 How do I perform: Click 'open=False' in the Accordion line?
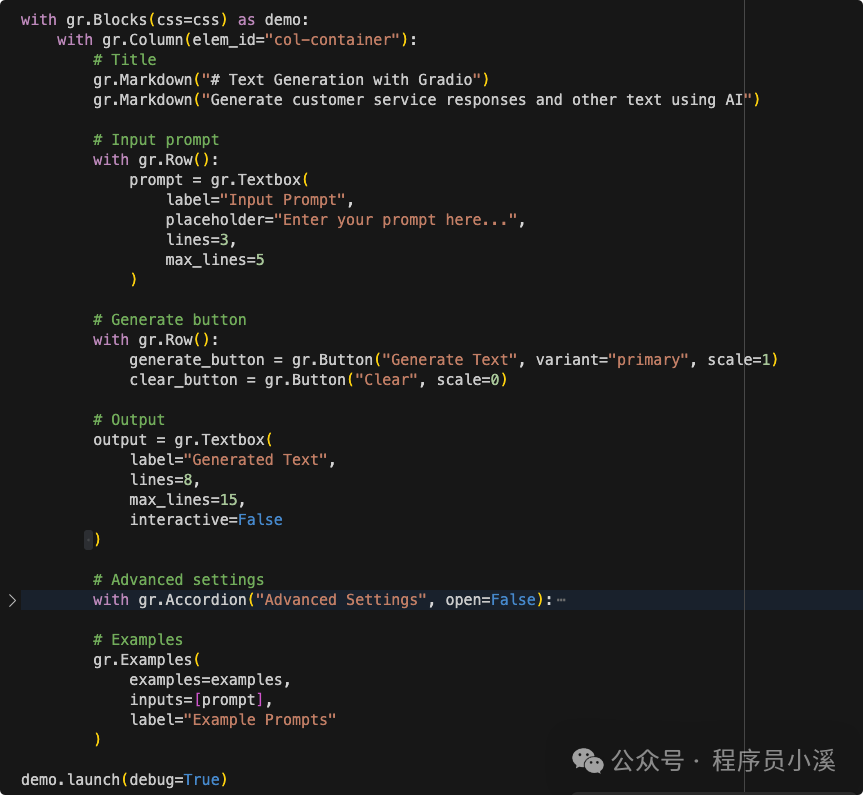coord(490,600)
